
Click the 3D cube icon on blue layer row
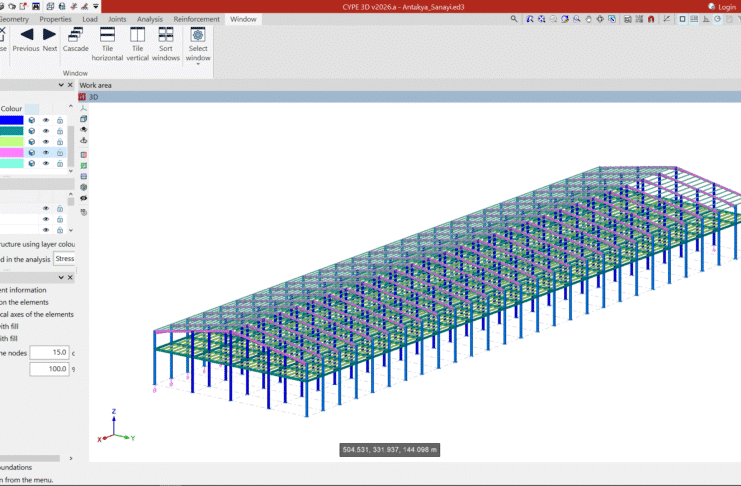coord(32,120)
